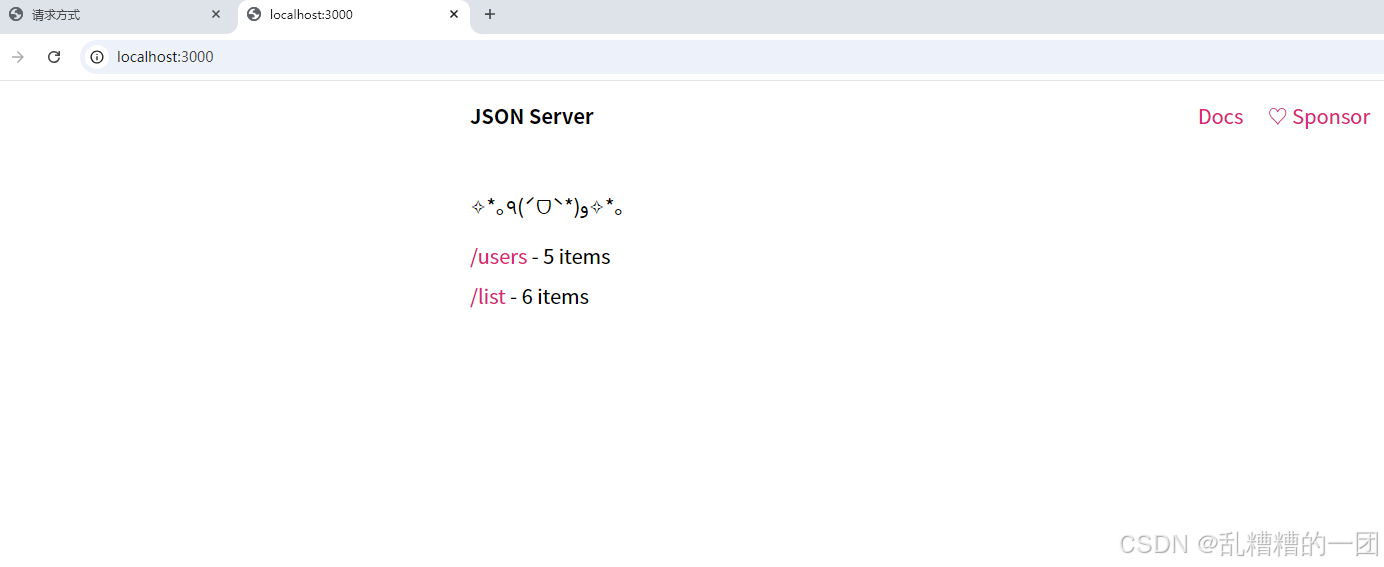Screen dimensions: 1384x567
Task: Click the kaomoji emoticon text
Action: (547, 208)
